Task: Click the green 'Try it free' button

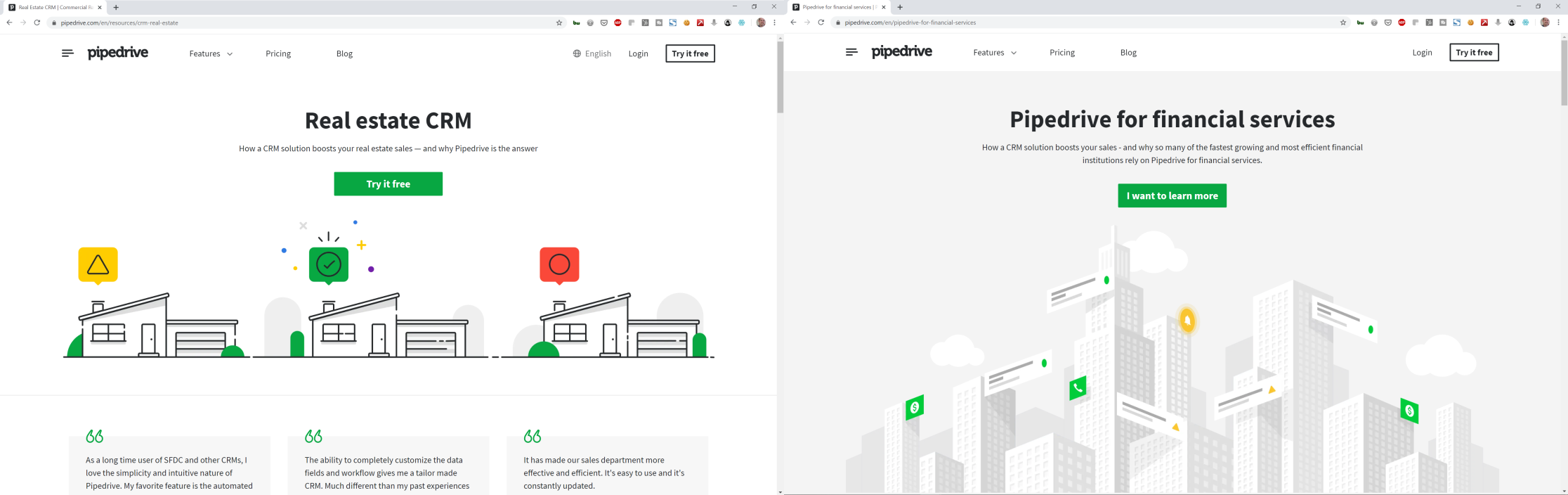Action: click(388, 184)
